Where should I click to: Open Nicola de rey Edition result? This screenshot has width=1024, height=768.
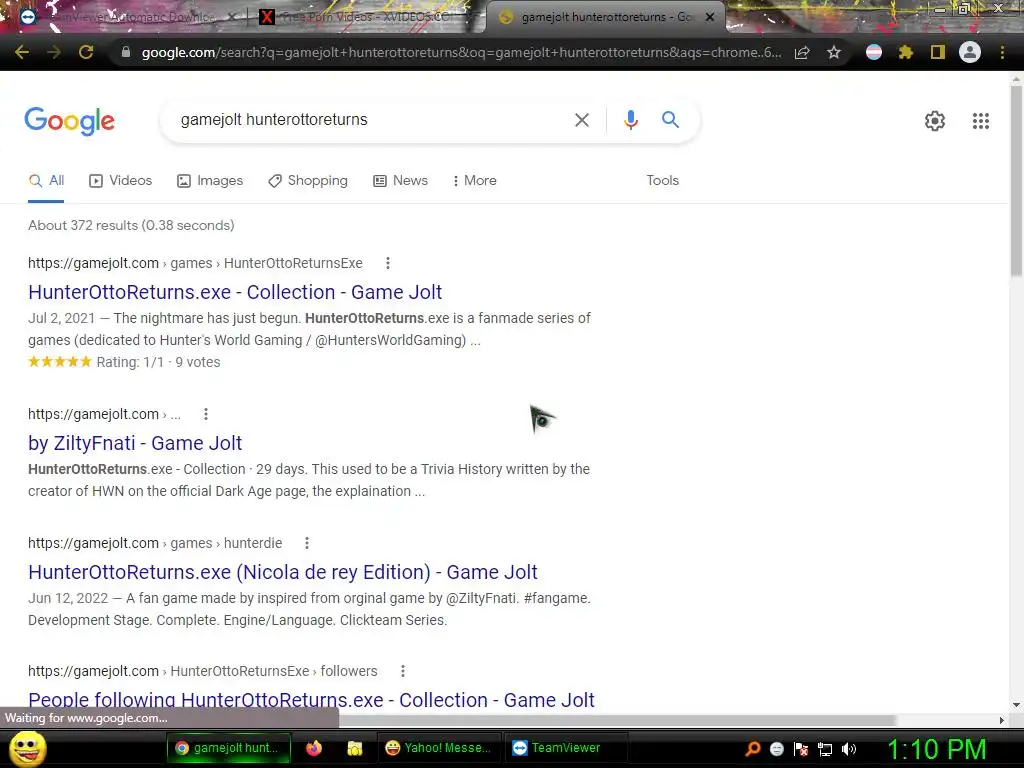coord(283,572)
